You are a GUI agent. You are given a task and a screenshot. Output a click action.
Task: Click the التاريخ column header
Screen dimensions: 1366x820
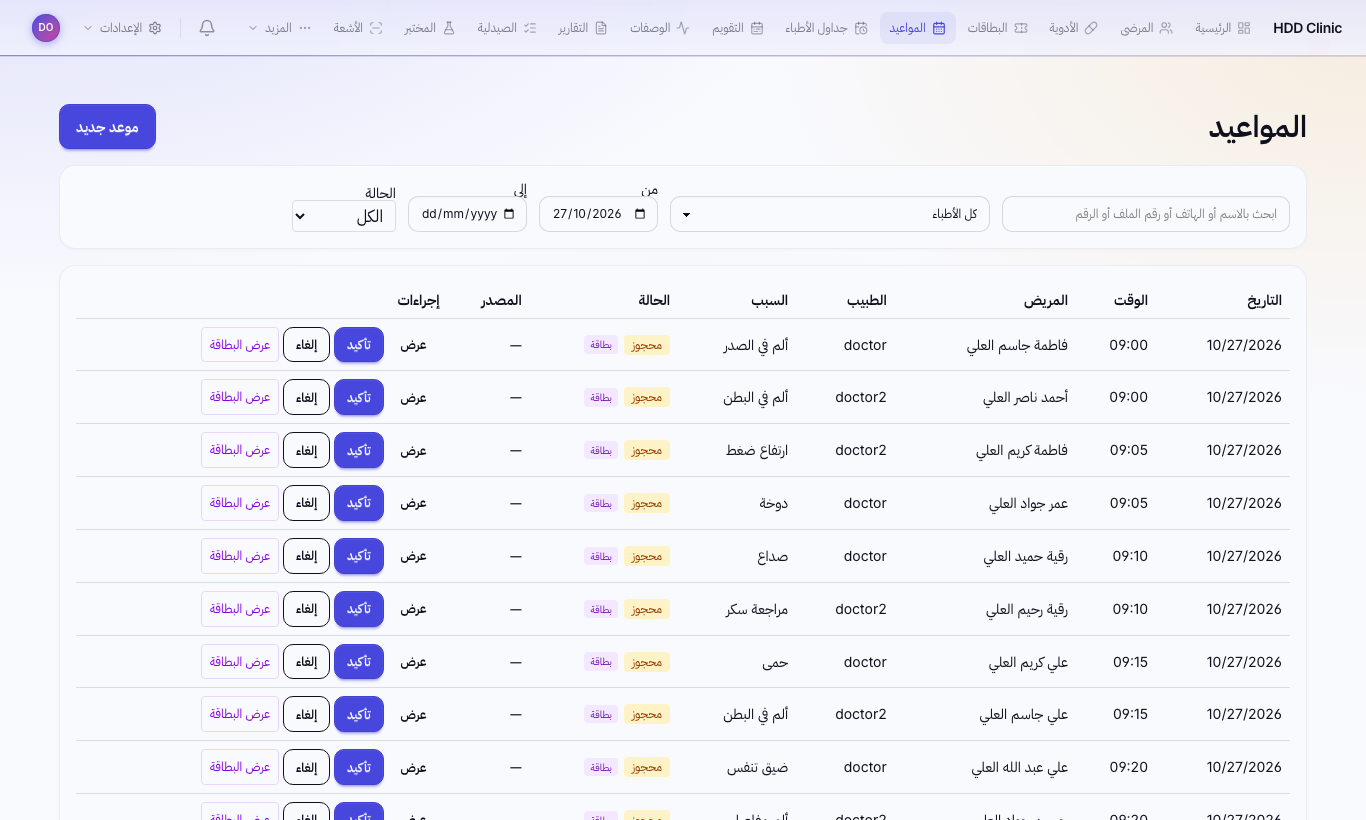pyautogui.click(x=1264, y=300)
